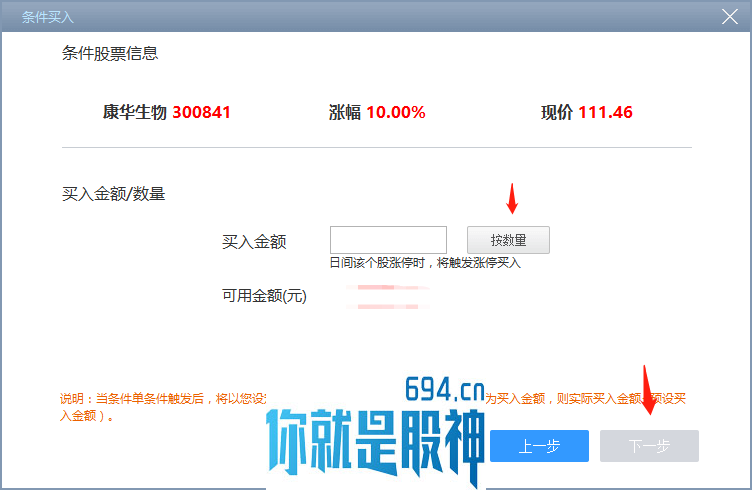Click the 可用金额(元) label
The image size is (752, 490).
[264, 296]
